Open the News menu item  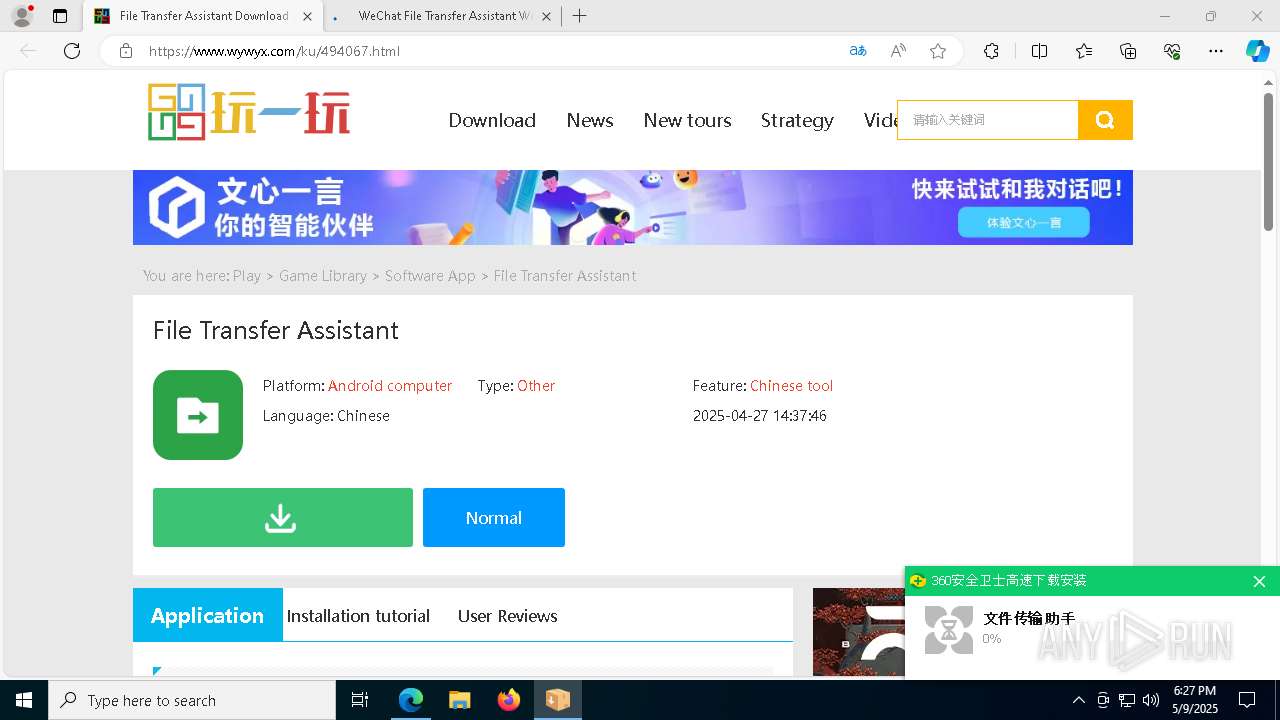[590, 120]
